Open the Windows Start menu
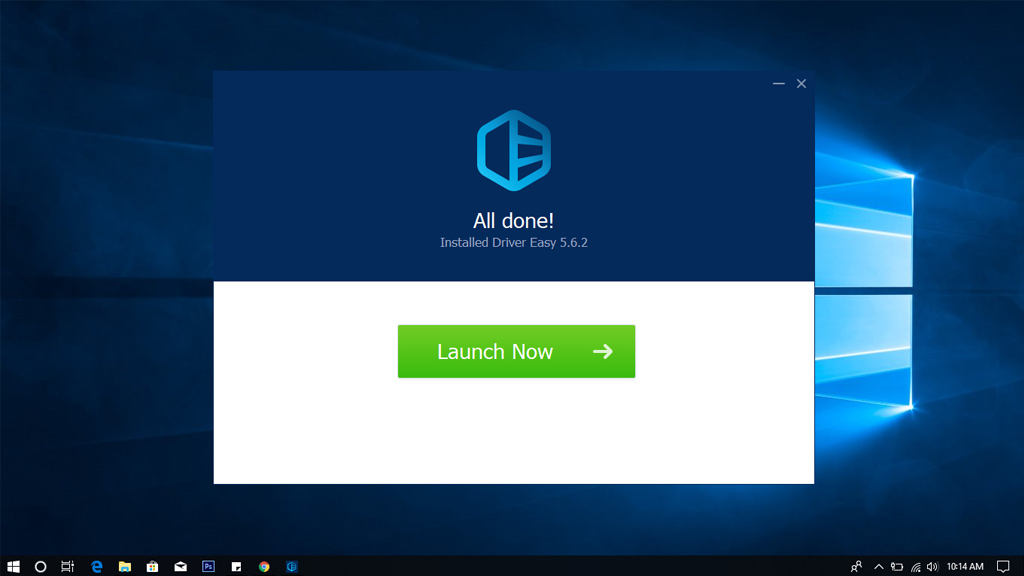 13,566
